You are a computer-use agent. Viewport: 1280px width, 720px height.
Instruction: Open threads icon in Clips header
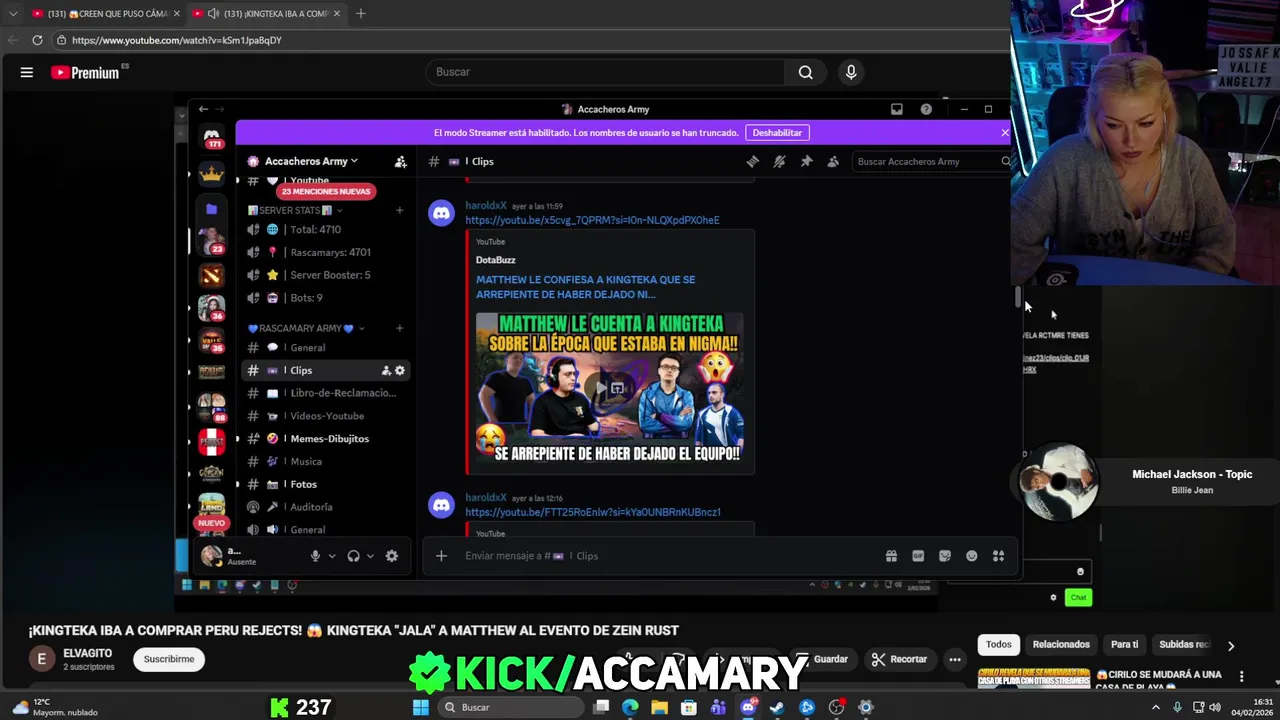coord(752,161)
